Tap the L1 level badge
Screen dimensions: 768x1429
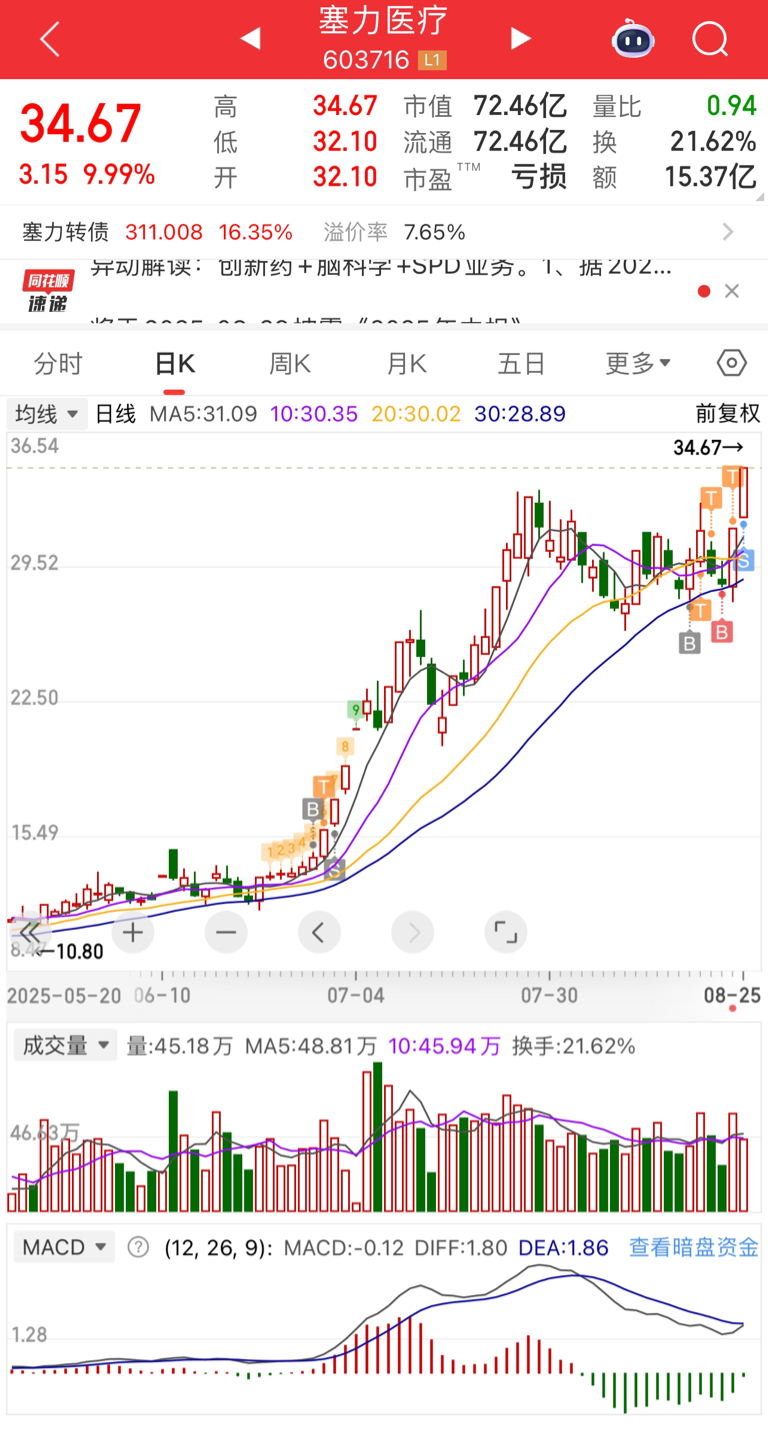tap(432, 60)
